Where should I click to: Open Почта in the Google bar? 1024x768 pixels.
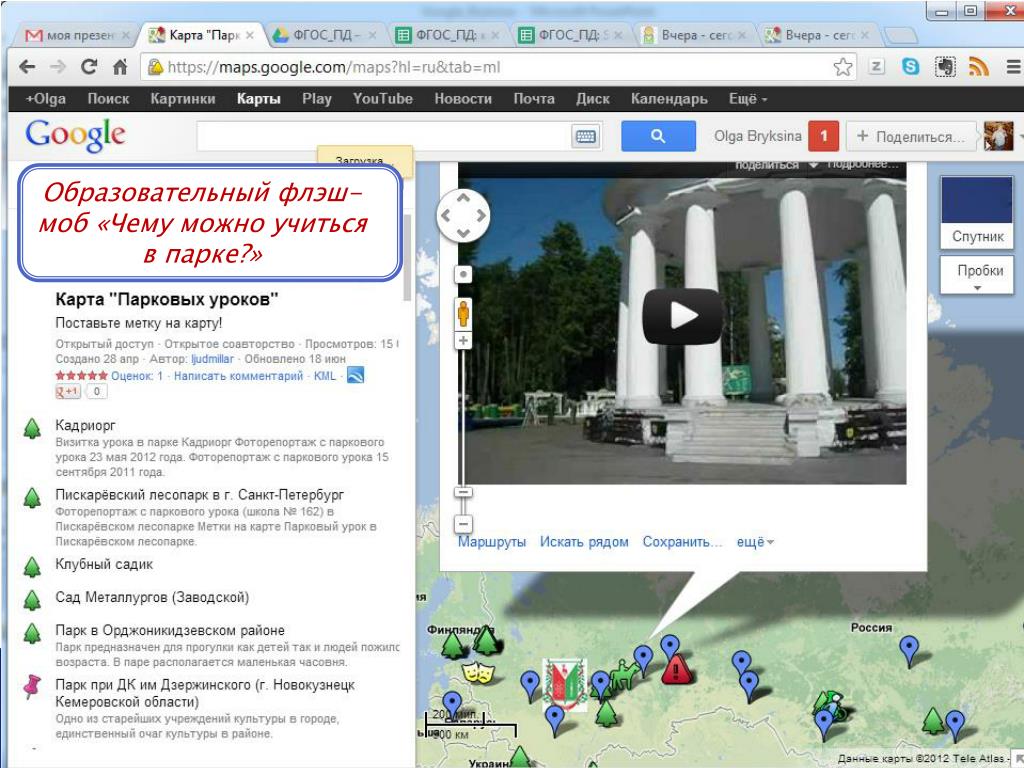pos(534,99)
